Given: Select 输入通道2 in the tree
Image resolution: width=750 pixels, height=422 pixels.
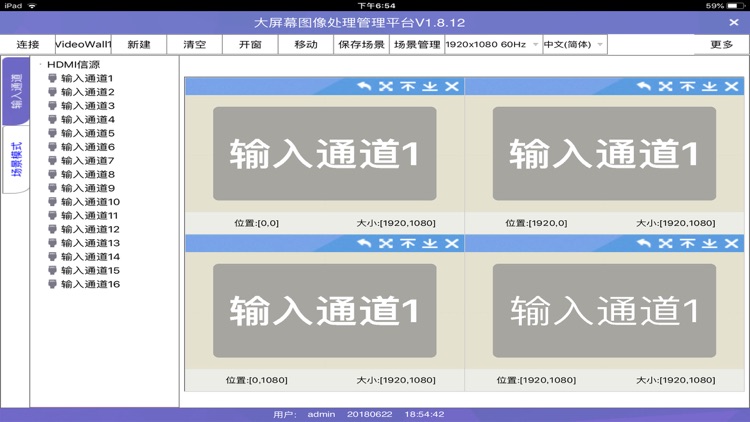Looking at the screenshot, I should click(x=88, y=92).
